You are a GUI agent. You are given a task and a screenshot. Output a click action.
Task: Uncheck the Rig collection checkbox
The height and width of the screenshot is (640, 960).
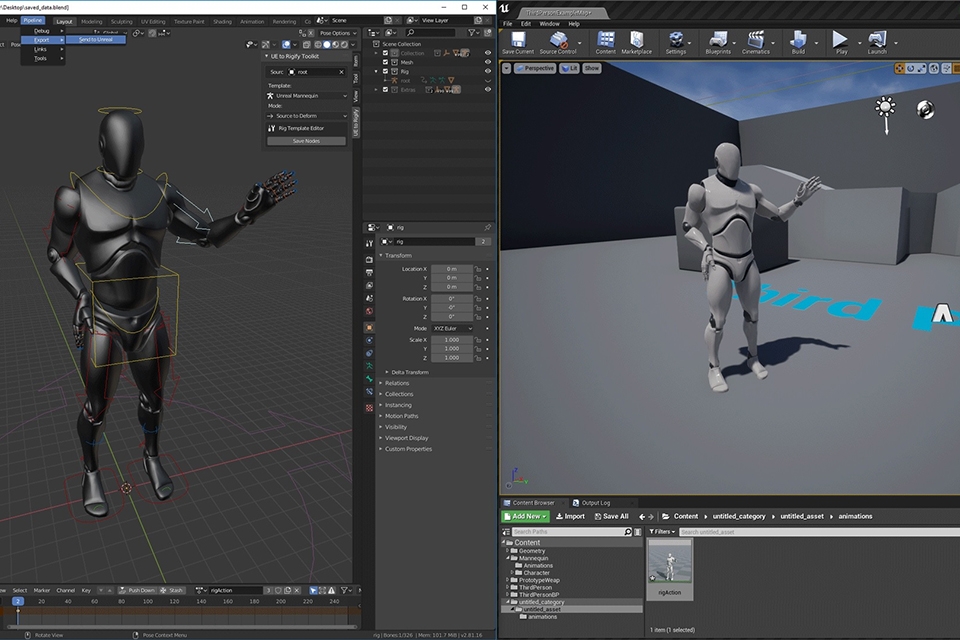click(x=385, y=71)
